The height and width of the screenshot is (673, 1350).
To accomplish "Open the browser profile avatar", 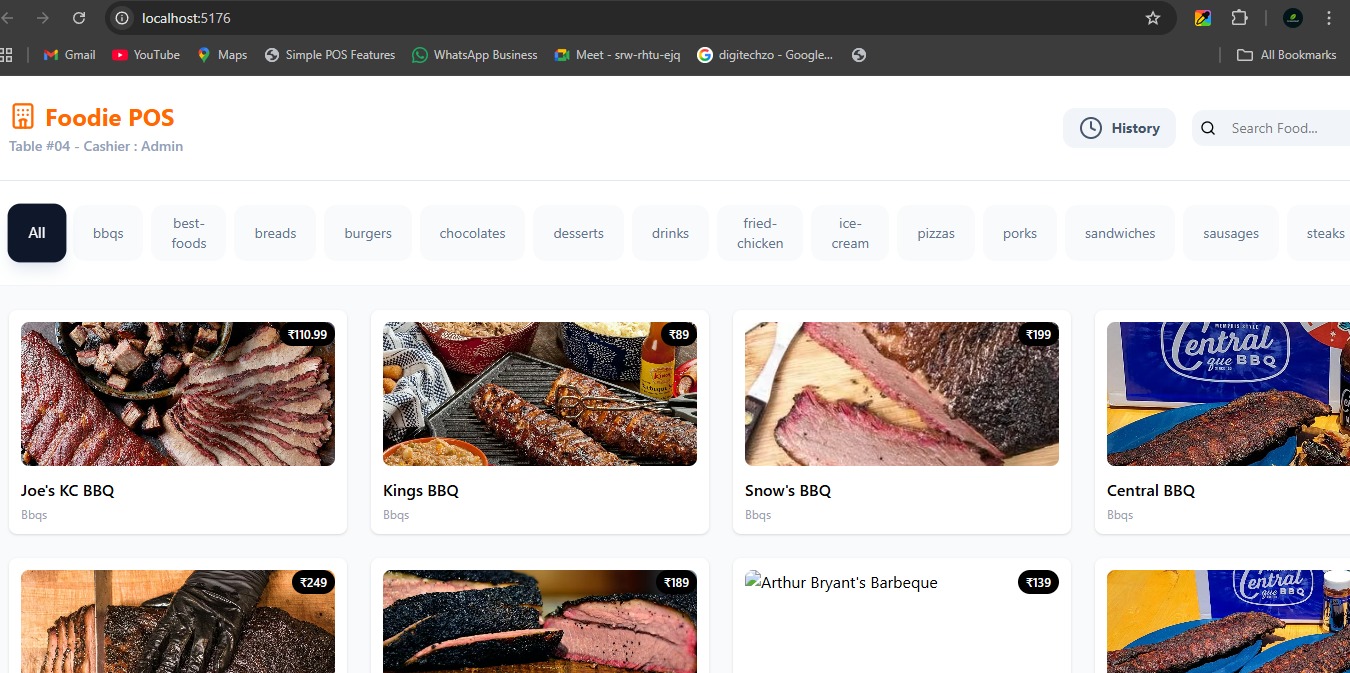I will click(1293, 18).
